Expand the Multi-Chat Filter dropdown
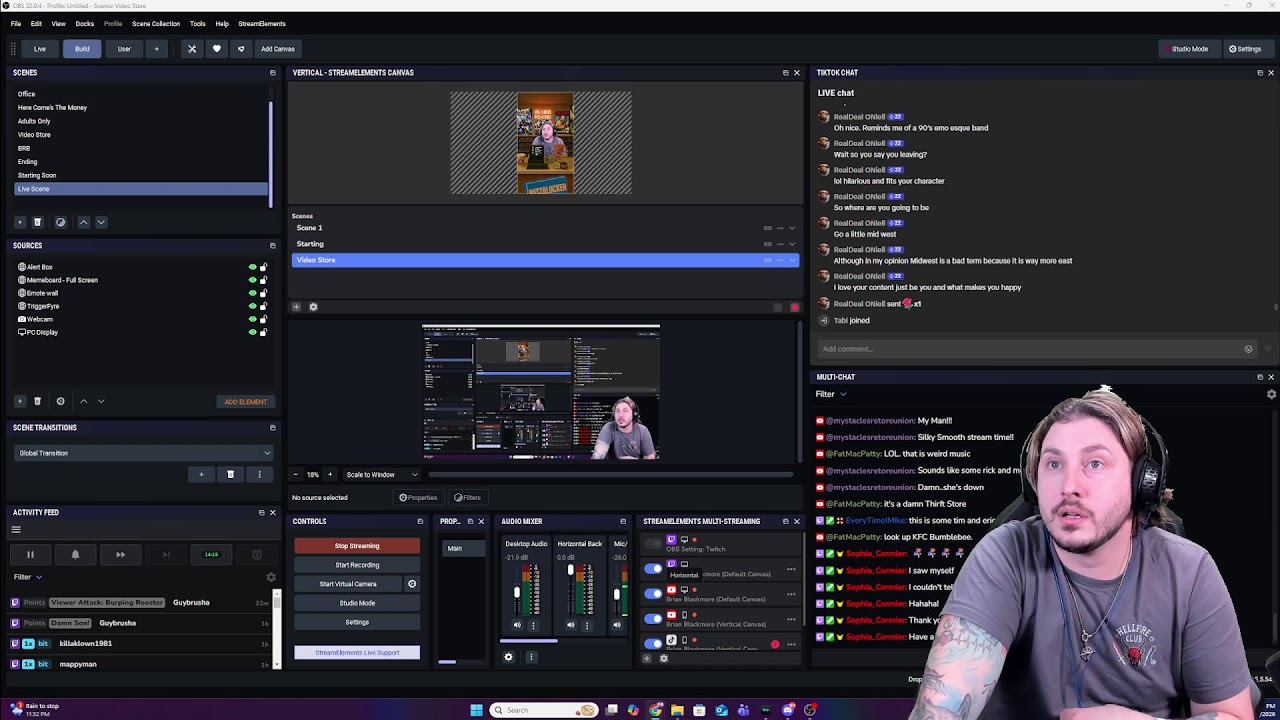1280x720 pixels. point(832,394)
